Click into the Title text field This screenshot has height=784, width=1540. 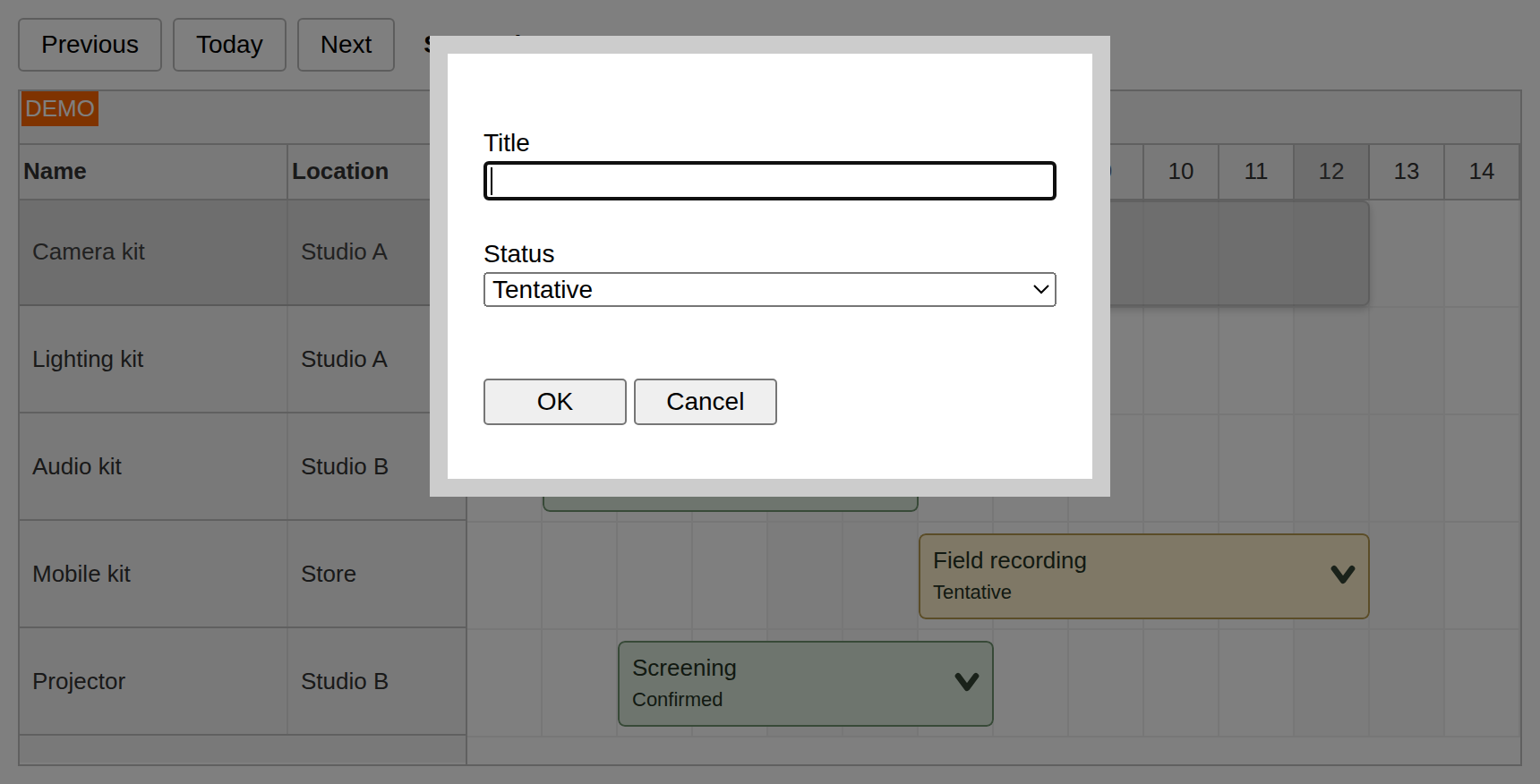(769, 181)
